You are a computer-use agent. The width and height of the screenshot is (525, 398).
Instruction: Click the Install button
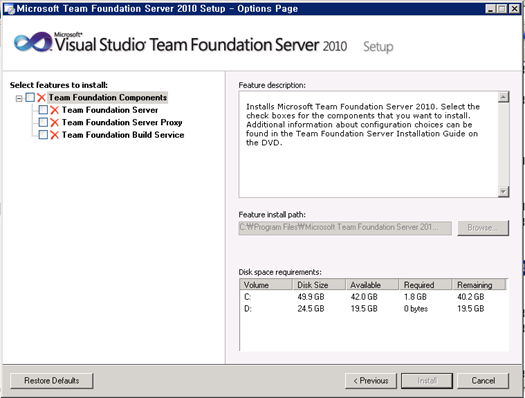click(427, 381)
